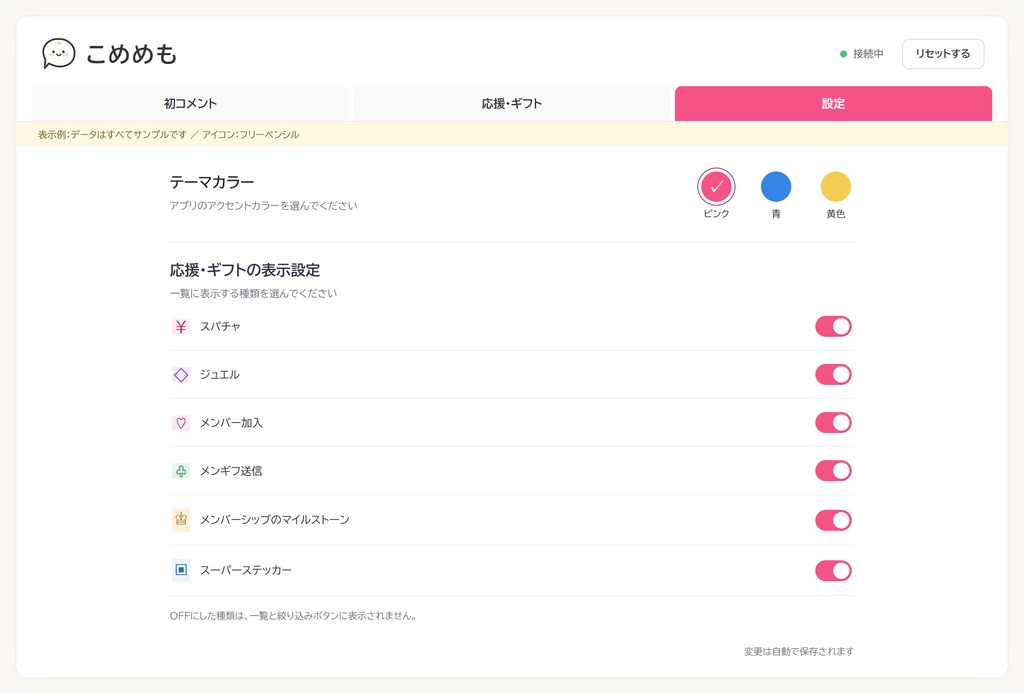Select the 設定 tab
This screenshot has width=1024, height=693.
[833, 103]
